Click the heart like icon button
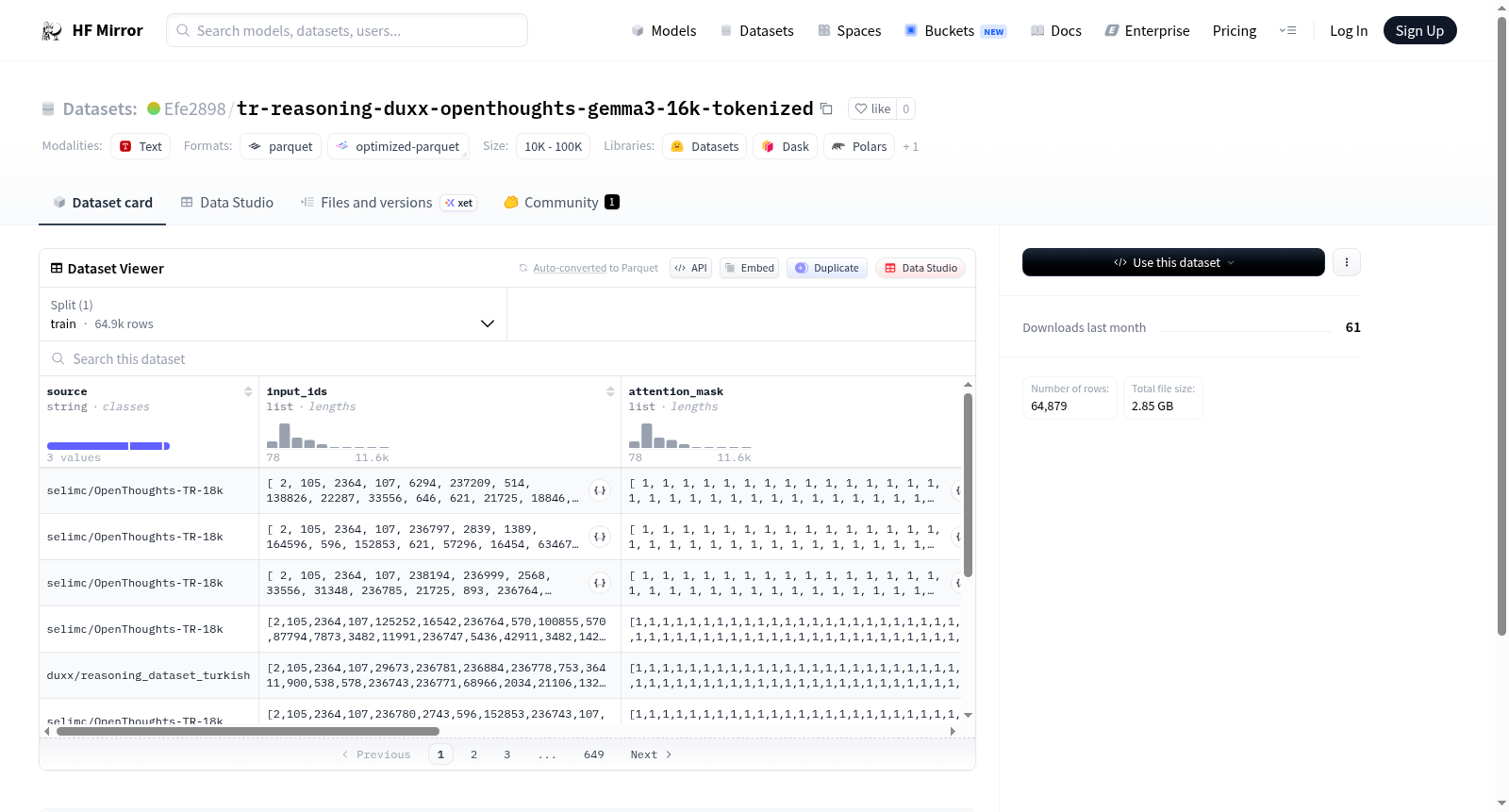Screen dimensions: 1509x812 [872, 108]
